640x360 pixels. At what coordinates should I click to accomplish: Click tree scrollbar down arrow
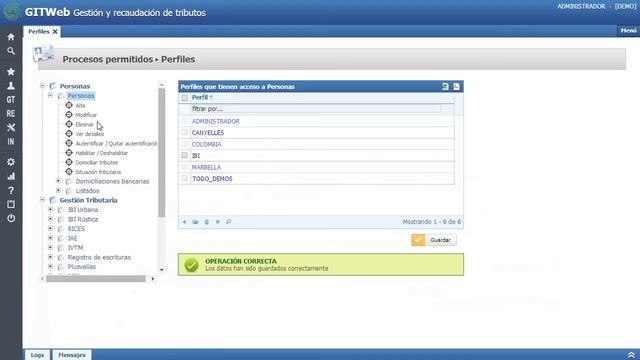162,270
